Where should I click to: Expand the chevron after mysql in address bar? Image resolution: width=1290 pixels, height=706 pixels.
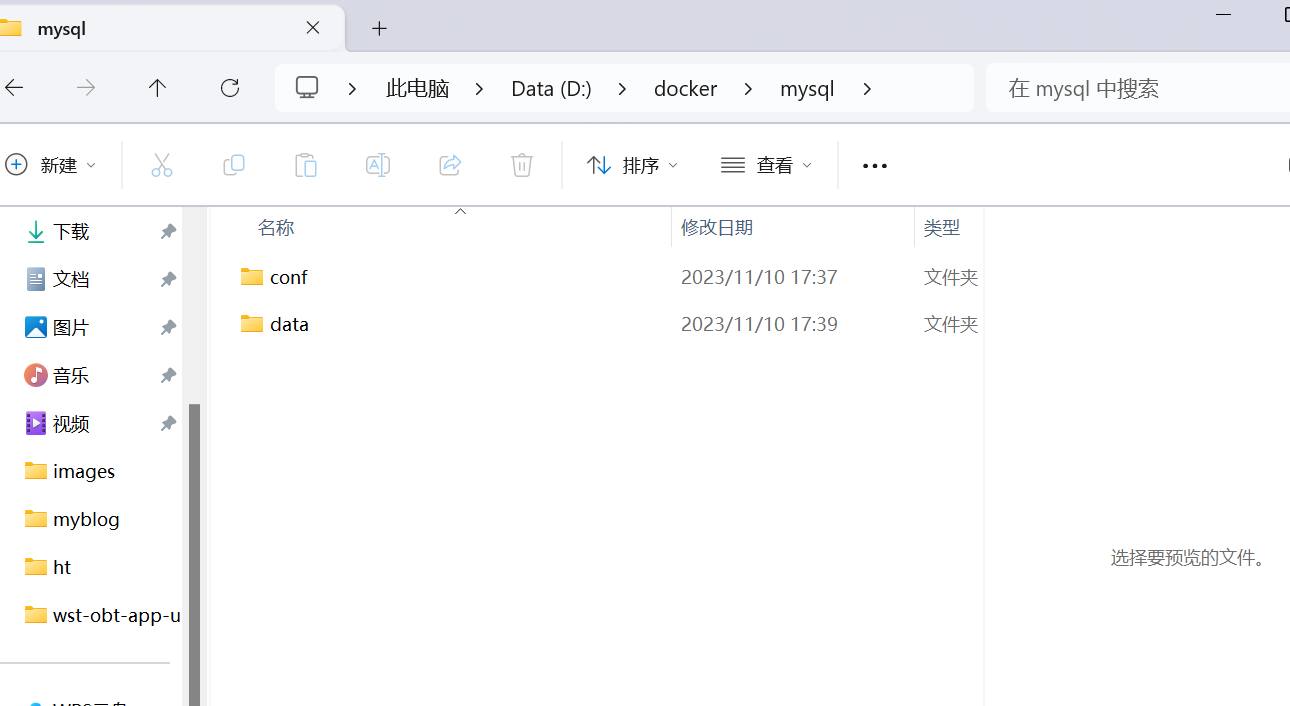867,89
